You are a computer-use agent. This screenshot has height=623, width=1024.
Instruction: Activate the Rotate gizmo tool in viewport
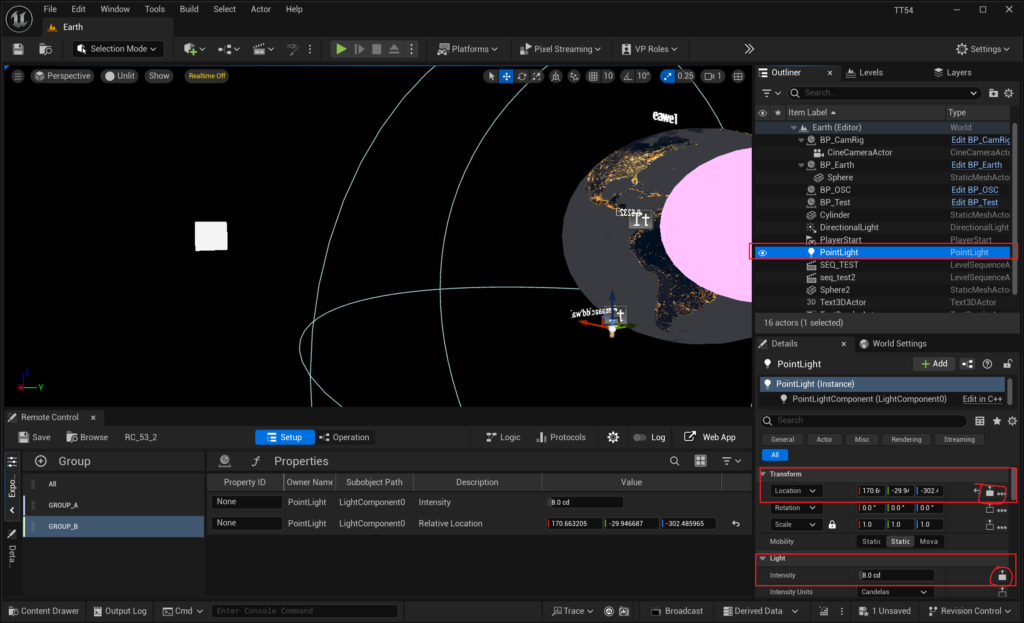coord(522,76)
